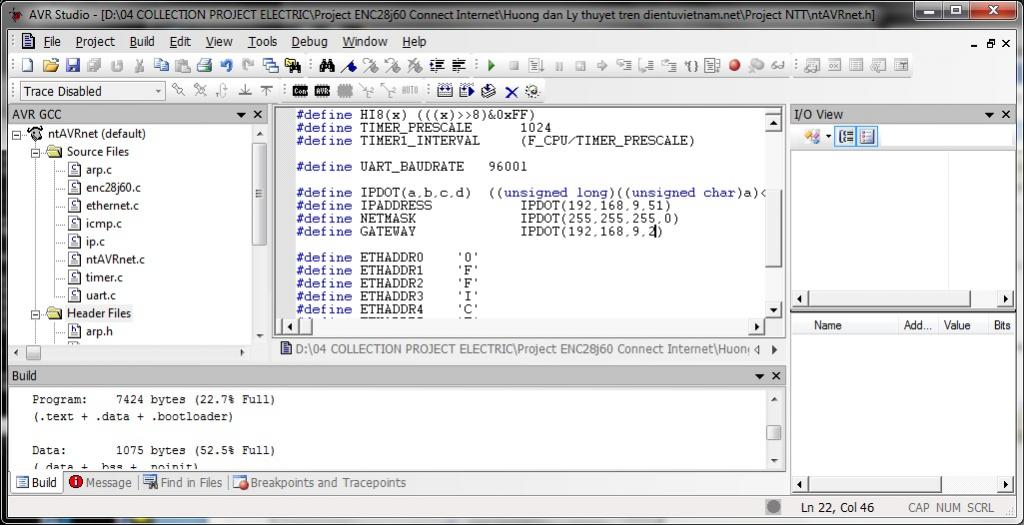Click the Build output vertical scrollbar
The height and width of the screenshot is (525, 1024).
773,432
